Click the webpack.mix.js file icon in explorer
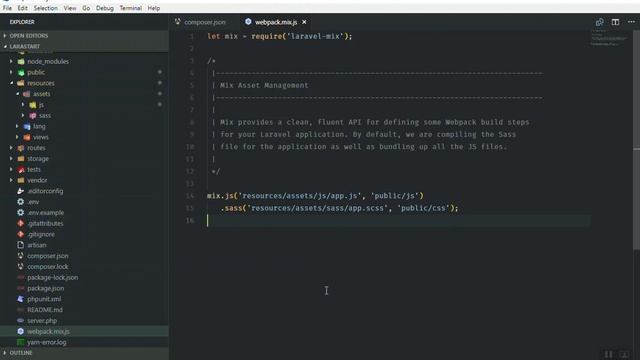Viewport: 640px width, 360px height. pos(21,331)
